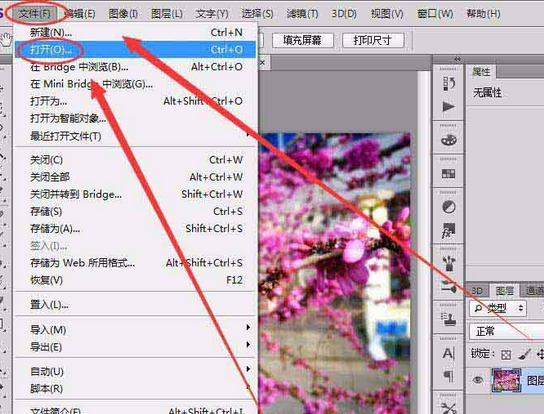Open the 类型 layer filter dropdown

click(x=497, y=308)
